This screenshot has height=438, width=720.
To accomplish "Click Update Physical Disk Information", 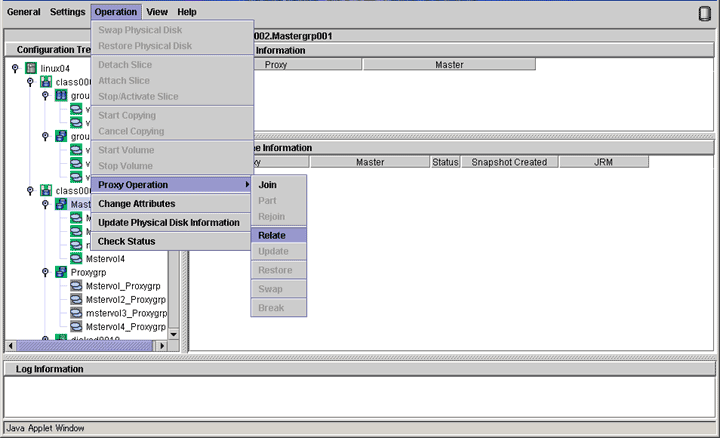I will pos(168,222).
